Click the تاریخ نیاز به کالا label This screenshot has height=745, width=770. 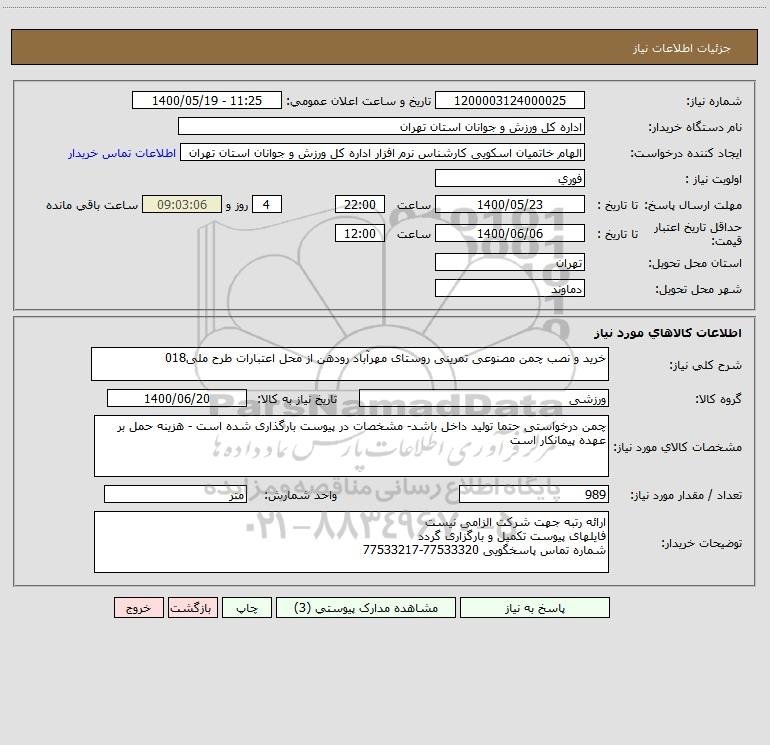pyautogui.click(x=298, y=399)
